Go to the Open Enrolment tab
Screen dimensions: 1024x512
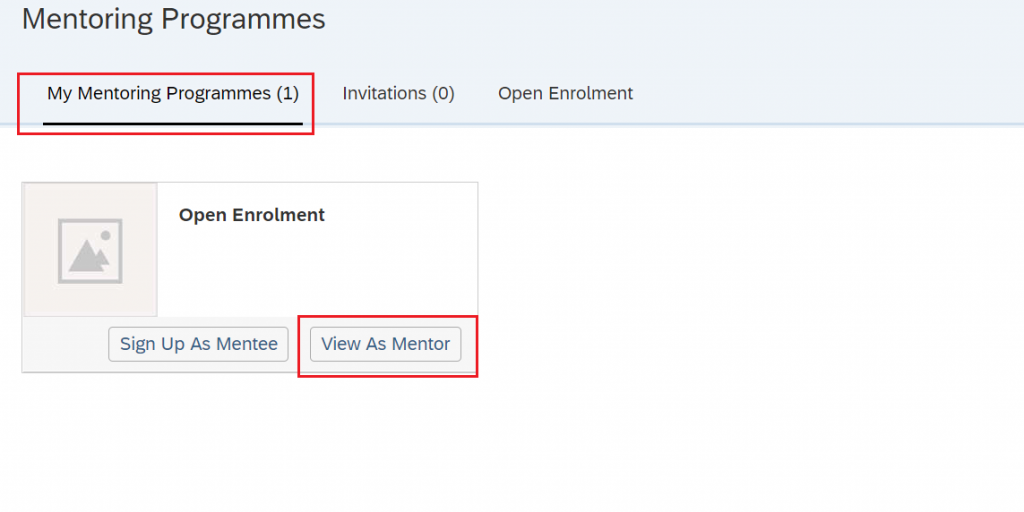tap(566, 93)
